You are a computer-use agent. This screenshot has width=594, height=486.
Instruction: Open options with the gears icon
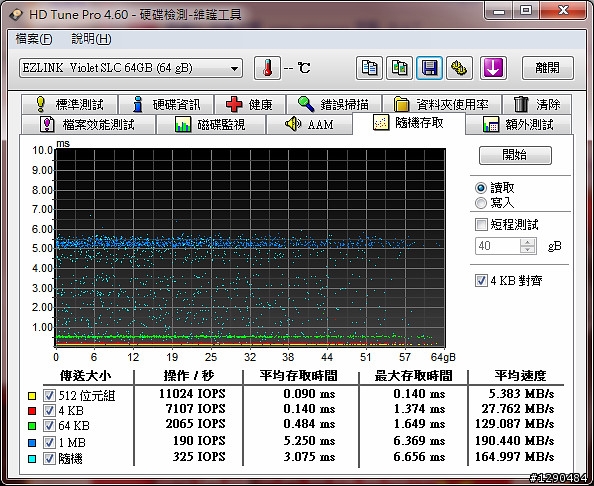[x=459, y=68]
